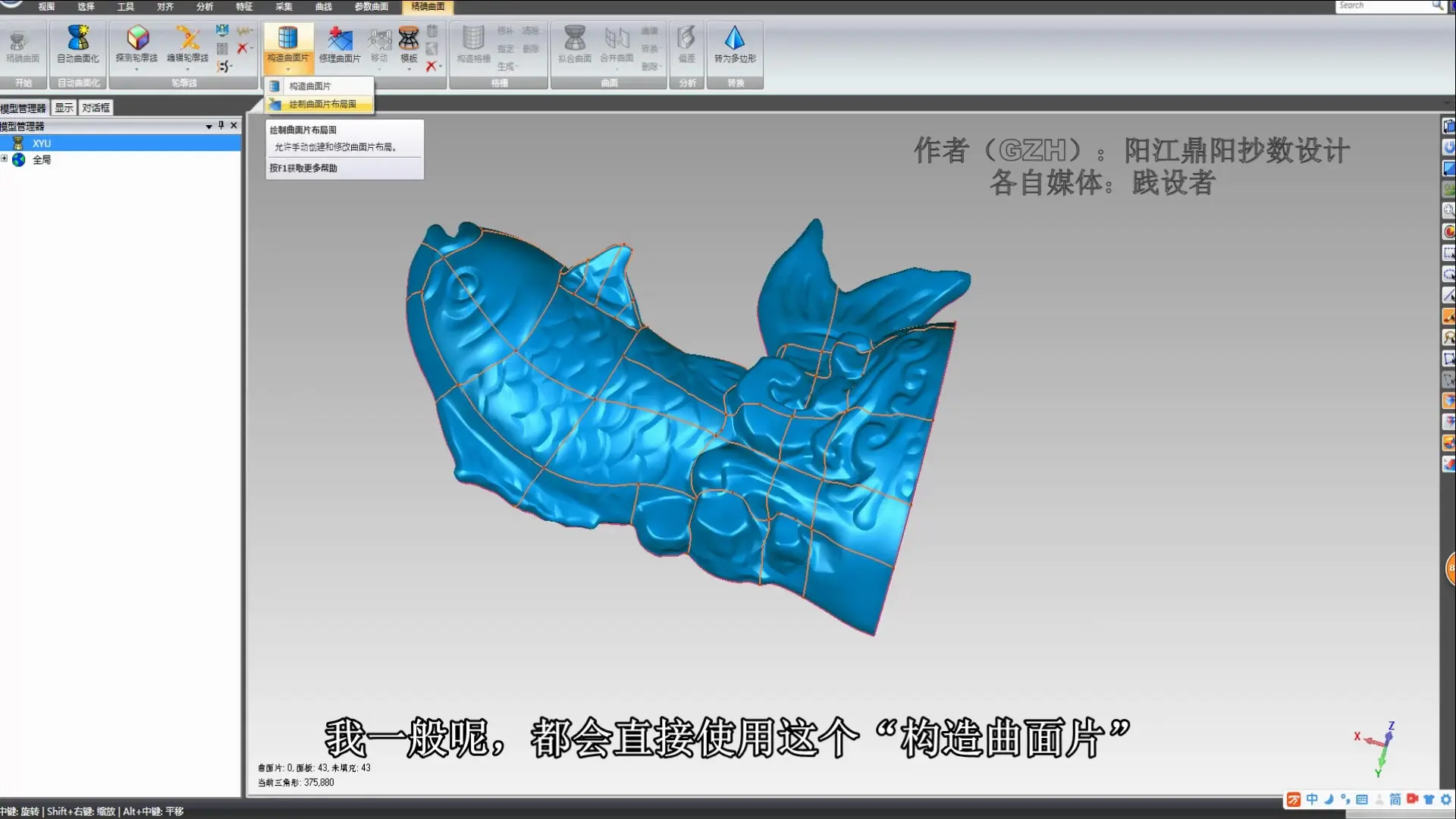Click the red X delete button in 轮廓线 group

243,48
